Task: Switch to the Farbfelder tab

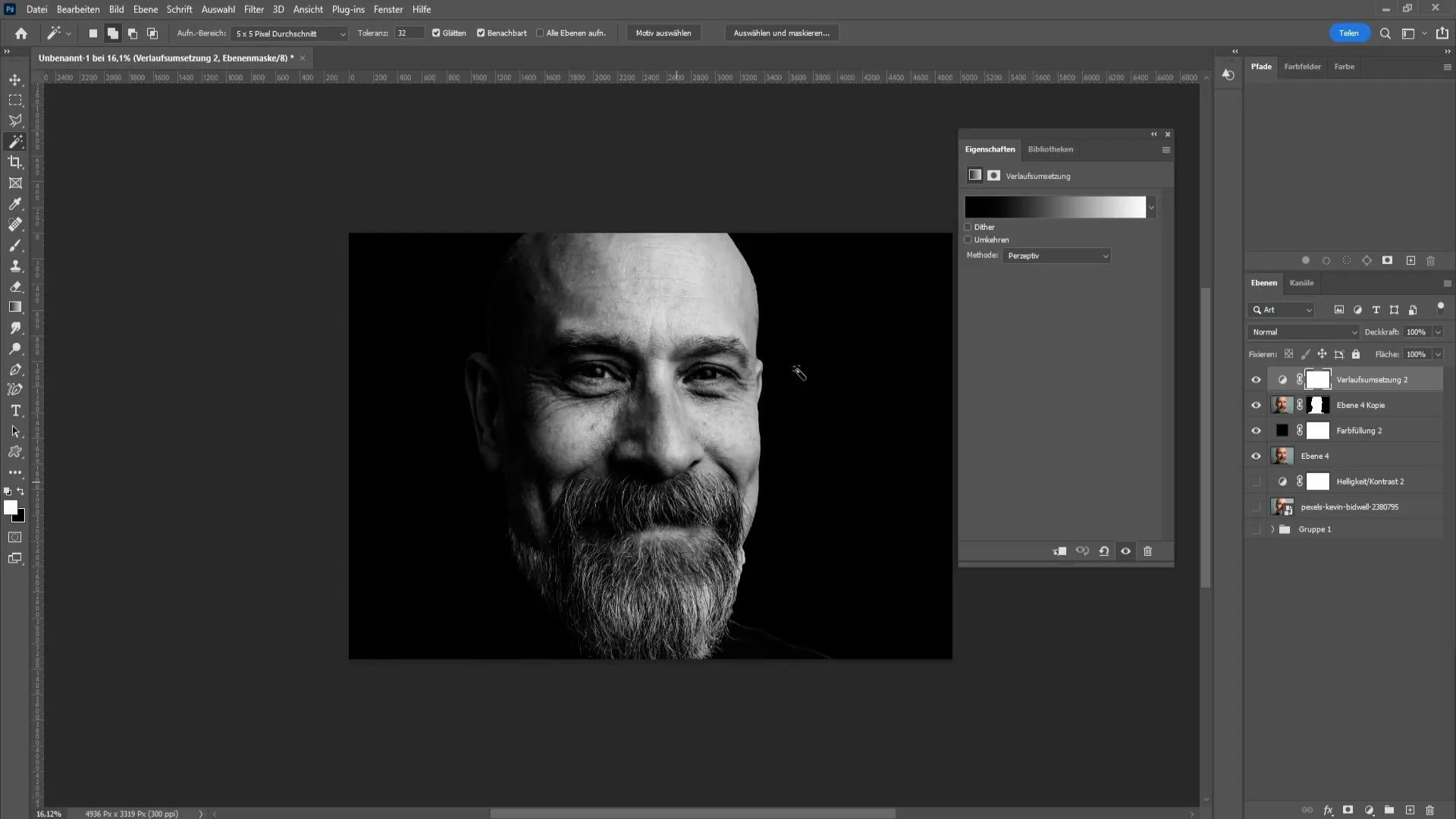Action: click(x=1302, y=67)
